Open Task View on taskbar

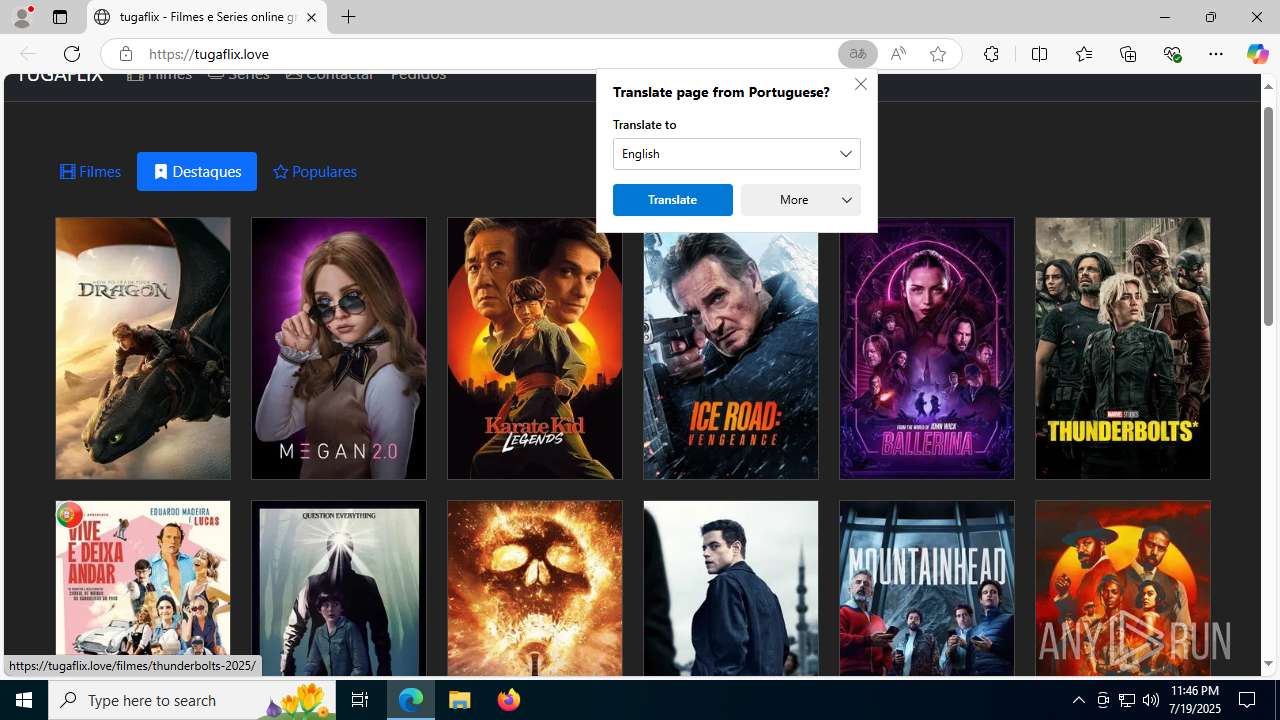360,700
